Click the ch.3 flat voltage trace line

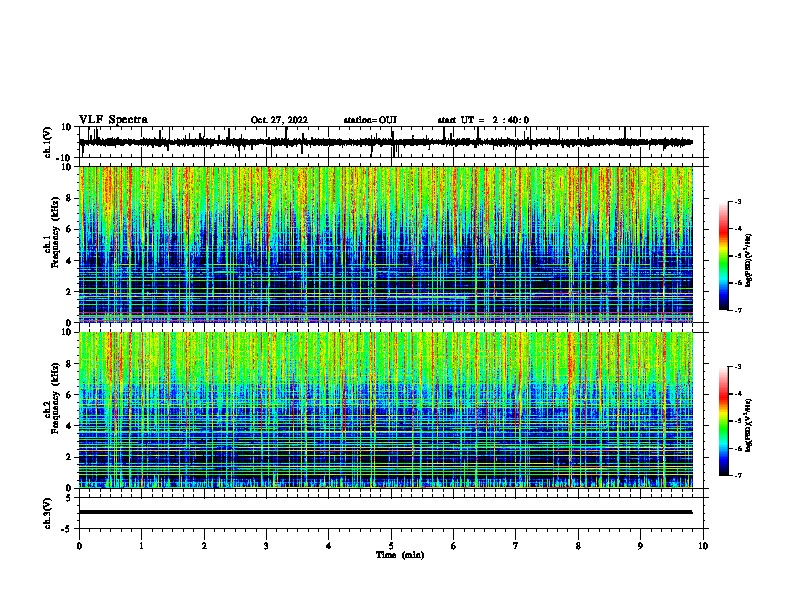pos(386,512)
